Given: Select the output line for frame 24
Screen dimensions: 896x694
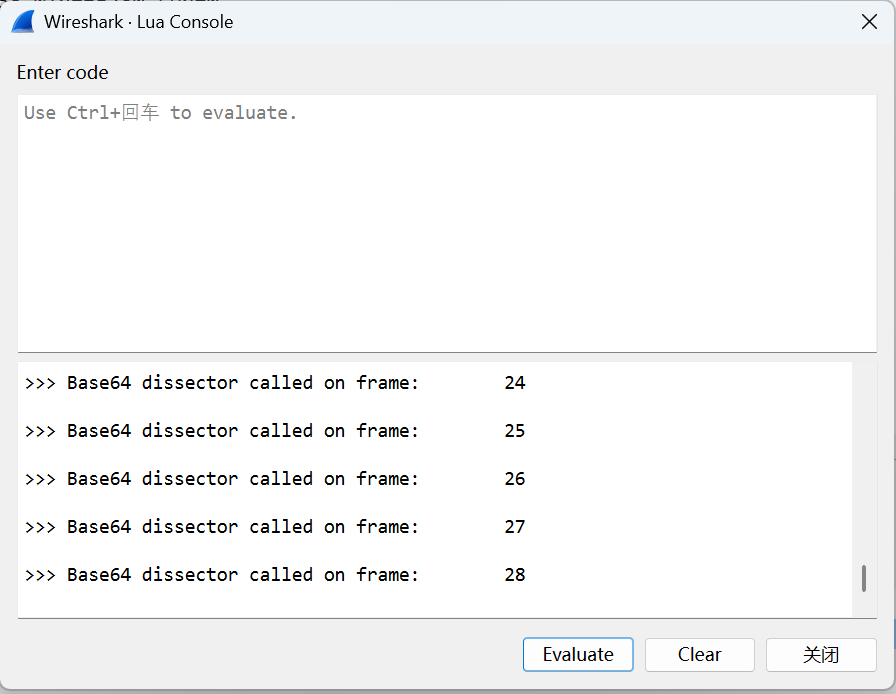Looking at the screenshot, I should [x=275, y=382].
